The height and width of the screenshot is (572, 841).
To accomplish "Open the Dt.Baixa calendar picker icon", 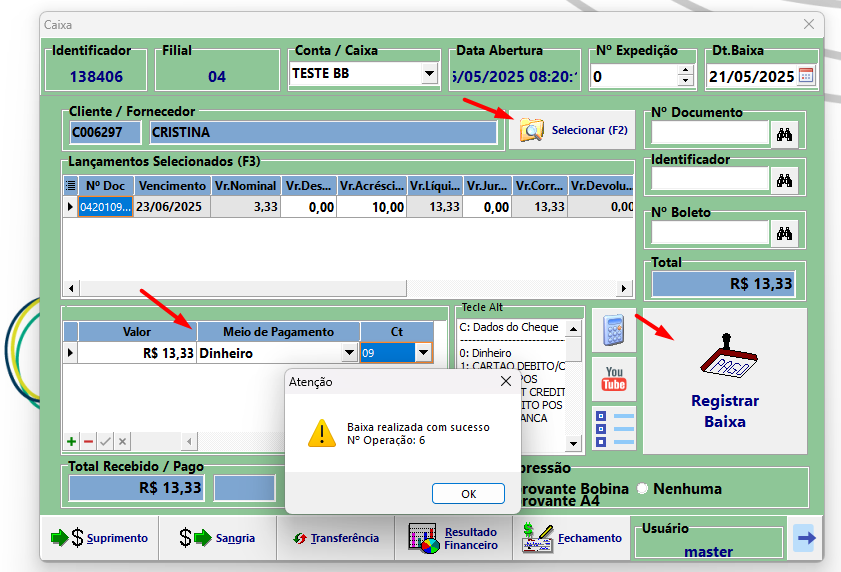I will [806, 76].
